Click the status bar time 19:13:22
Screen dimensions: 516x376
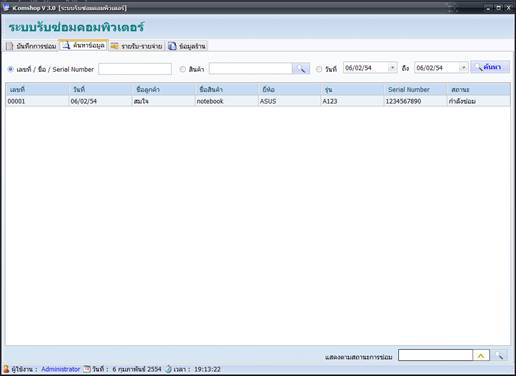[207, 369]
